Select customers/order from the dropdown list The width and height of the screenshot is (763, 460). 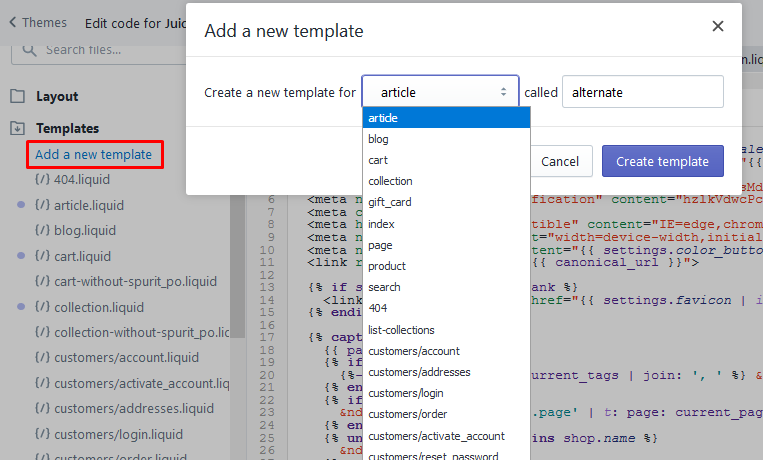tap(446, 414)
